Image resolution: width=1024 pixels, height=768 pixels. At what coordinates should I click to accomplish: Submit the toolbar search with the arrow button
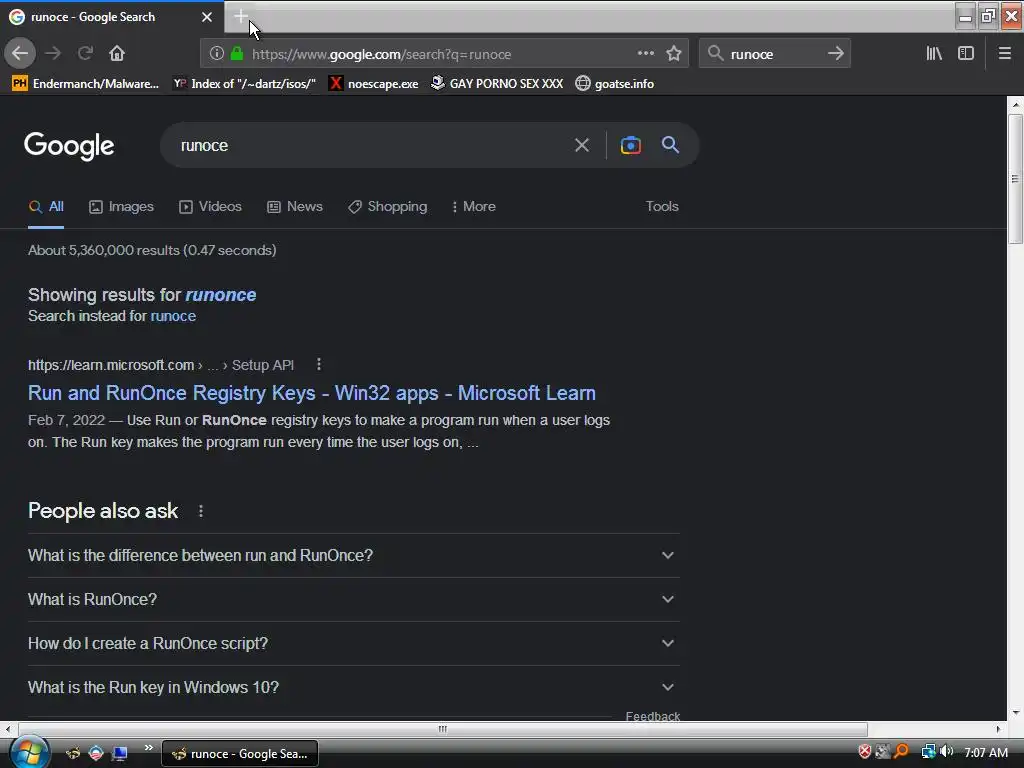[x=835, y=54]
